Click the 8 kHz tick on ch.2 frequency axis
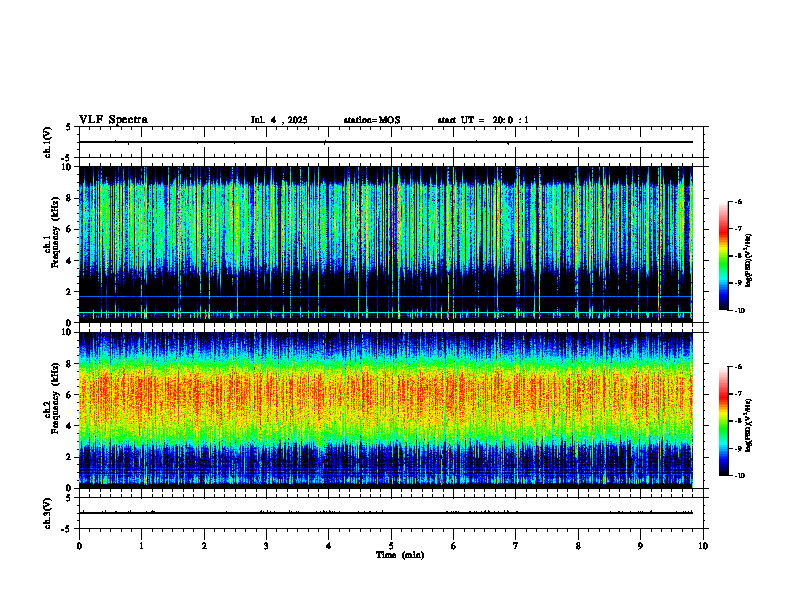Image resolution: width=792 pixels, height=612 pixels. point(70,364)
